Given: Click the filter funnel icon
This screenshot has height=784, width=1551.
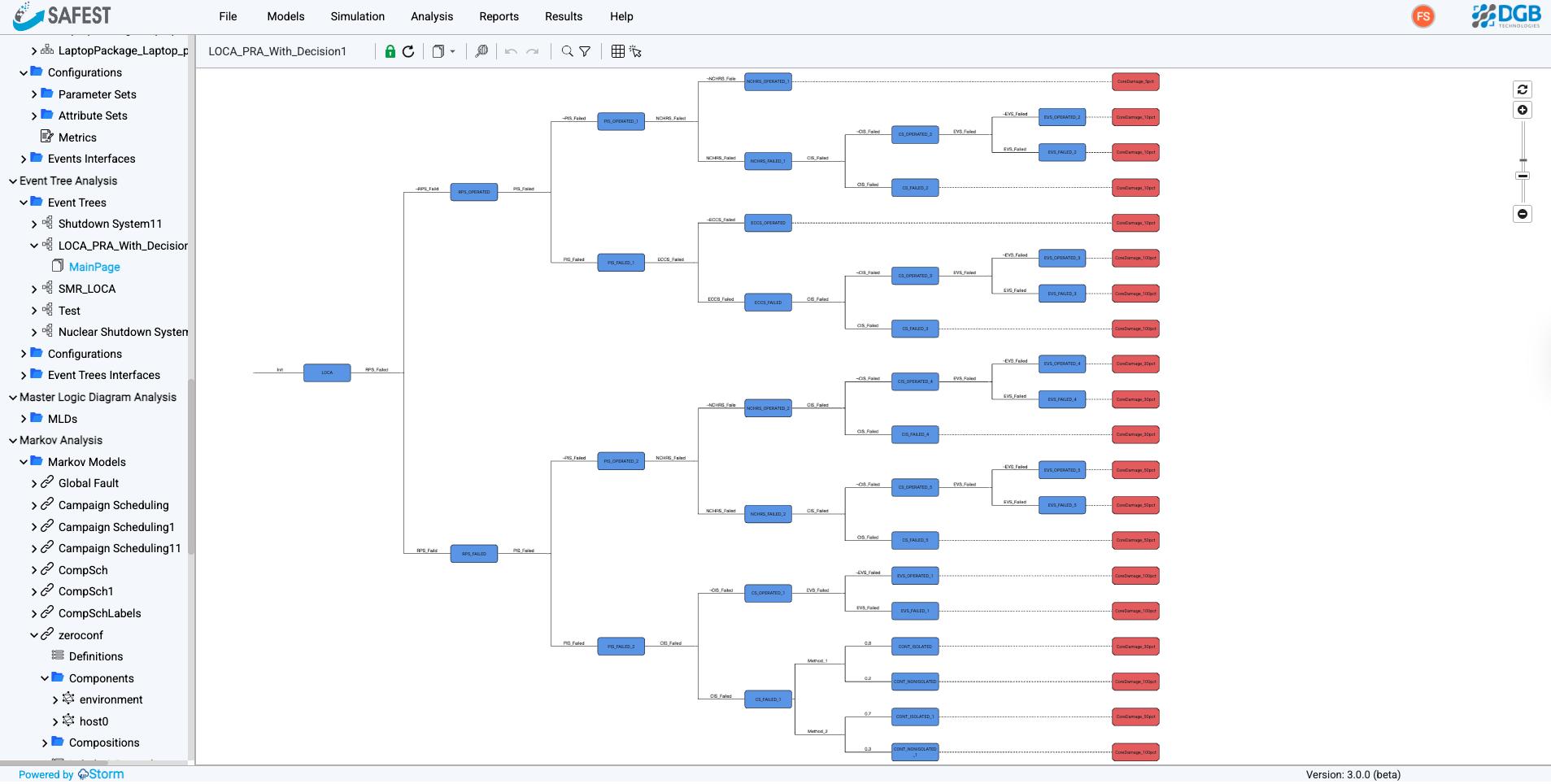Looking at the screenshot, I should (x=585, y=51).
